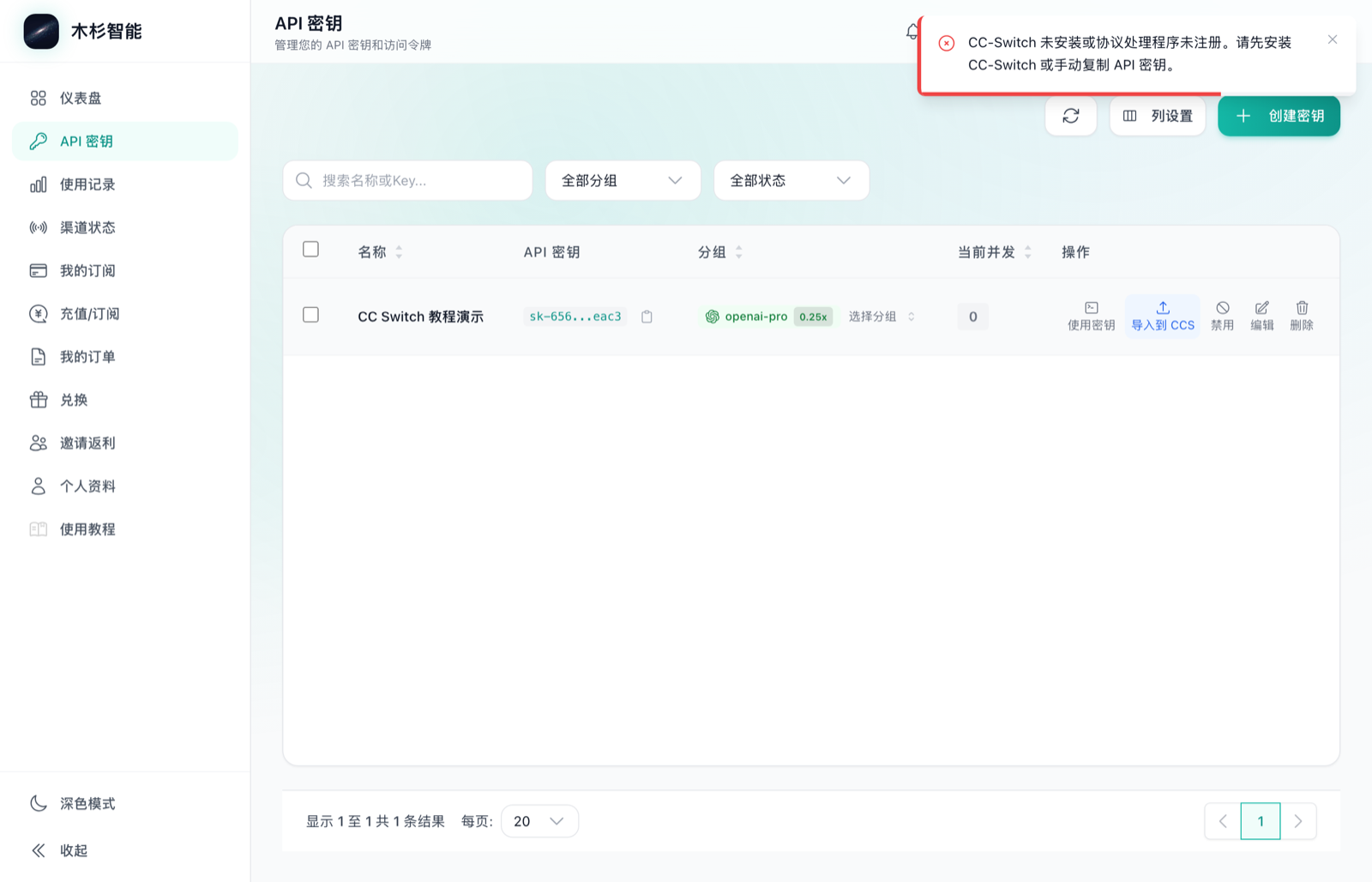
Task: Go to the next page arrow
Action: pyautogui.click(x=1298, y=821)
